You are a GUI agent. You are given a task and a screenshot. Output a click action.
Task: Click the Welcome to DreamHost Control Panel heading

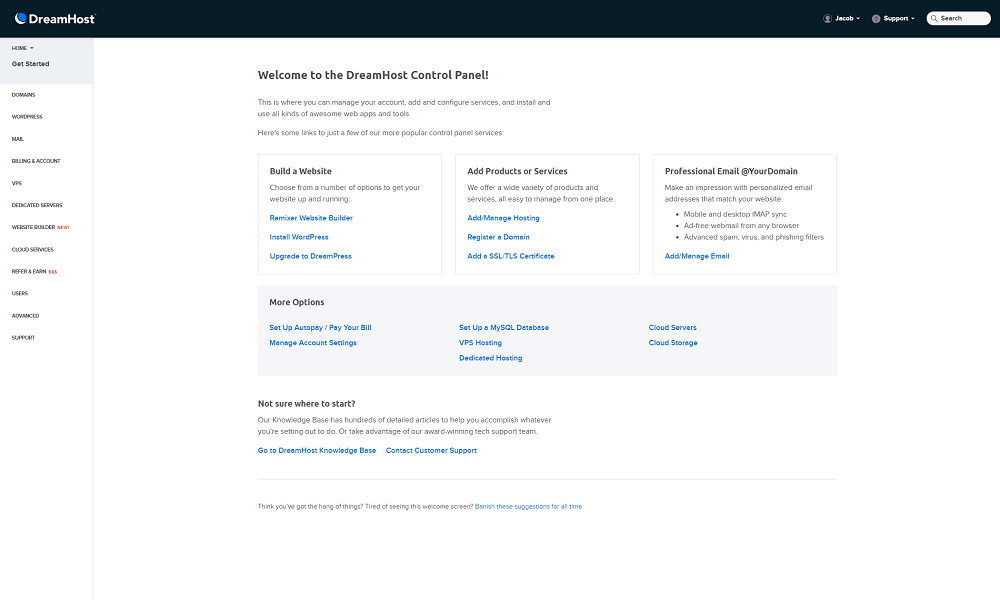point(373,75)
